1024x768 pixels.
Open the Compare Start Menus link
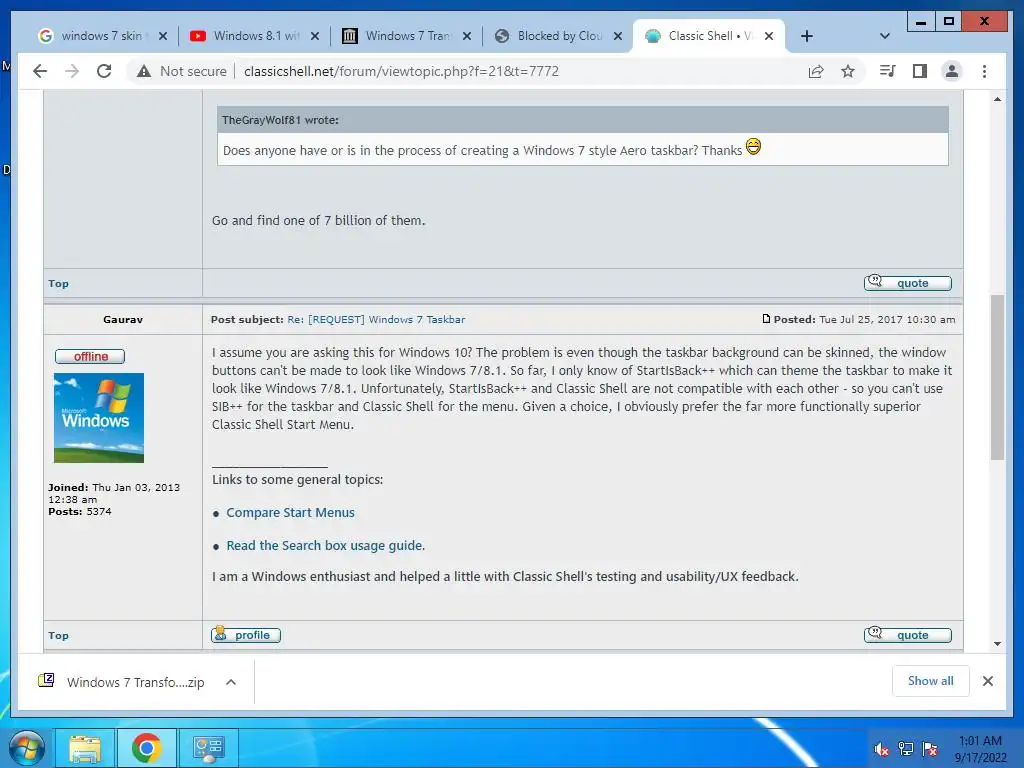coord(291,513)
